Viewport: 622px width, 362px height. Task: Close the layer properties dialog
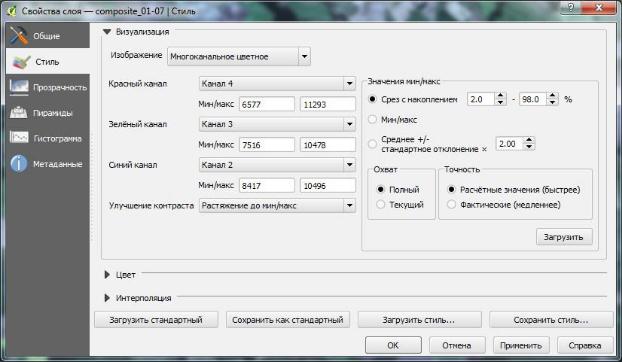pyautogui.click(x=599, y=8)
